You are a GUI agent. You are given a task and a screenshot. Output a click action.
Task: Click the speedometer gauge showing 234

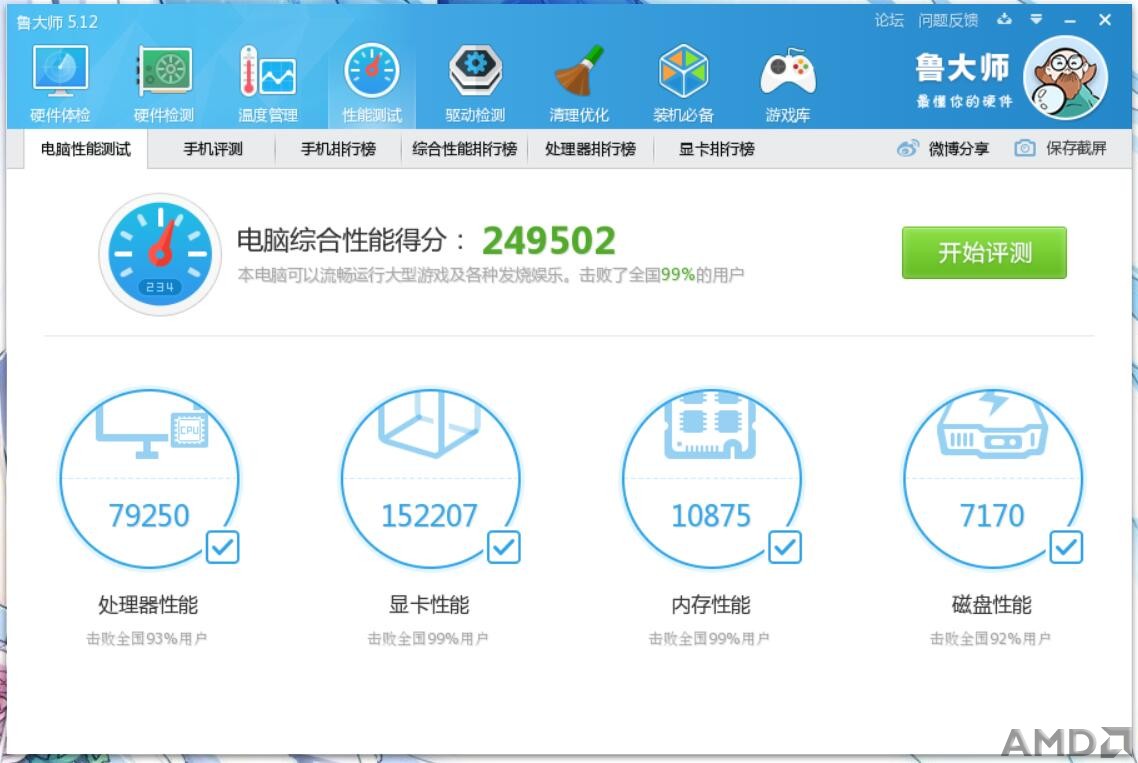point(160,254)
